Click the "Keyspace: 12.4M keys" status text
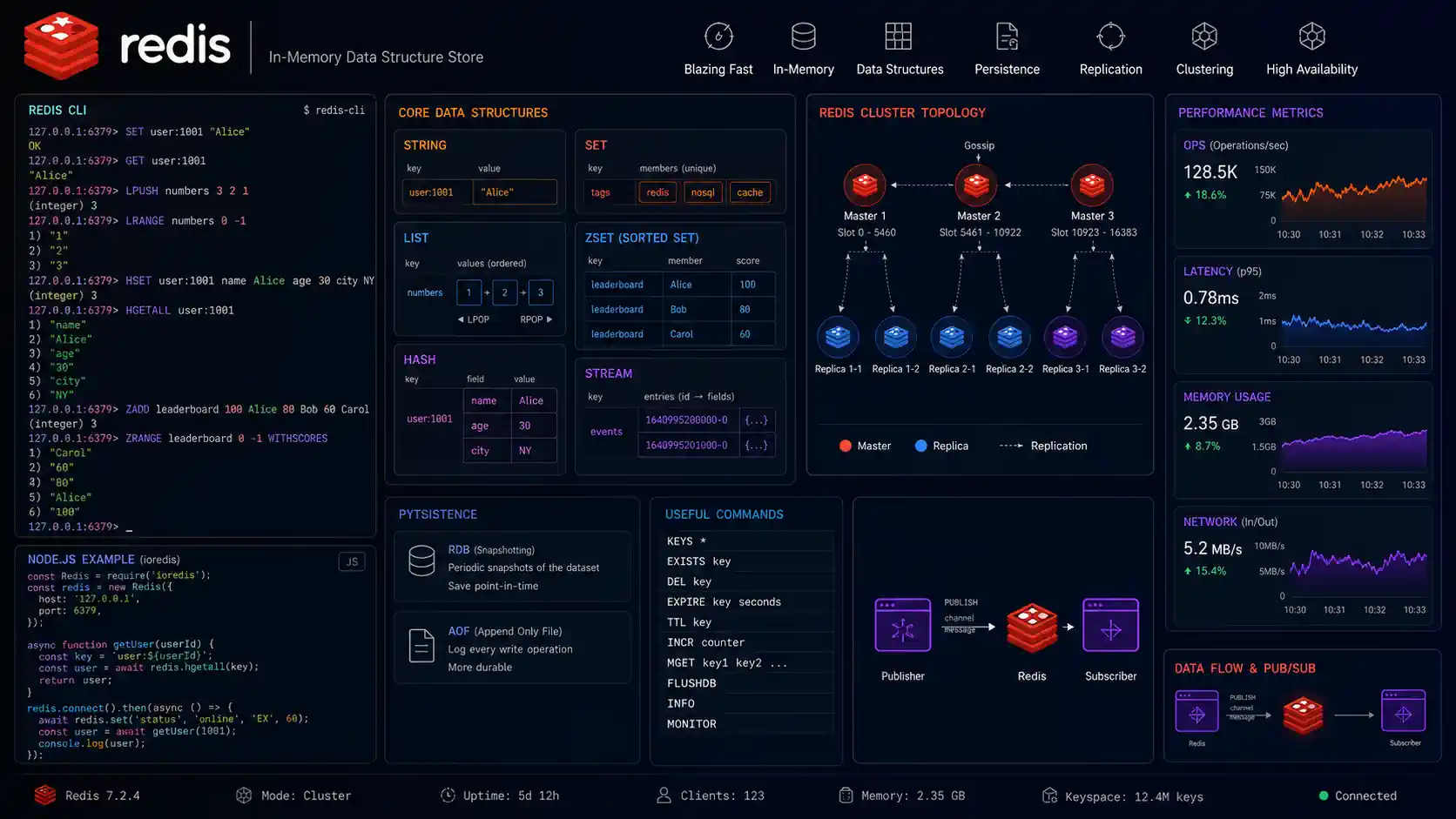This screenshot has height=819, width=1456. point(1134,796)
